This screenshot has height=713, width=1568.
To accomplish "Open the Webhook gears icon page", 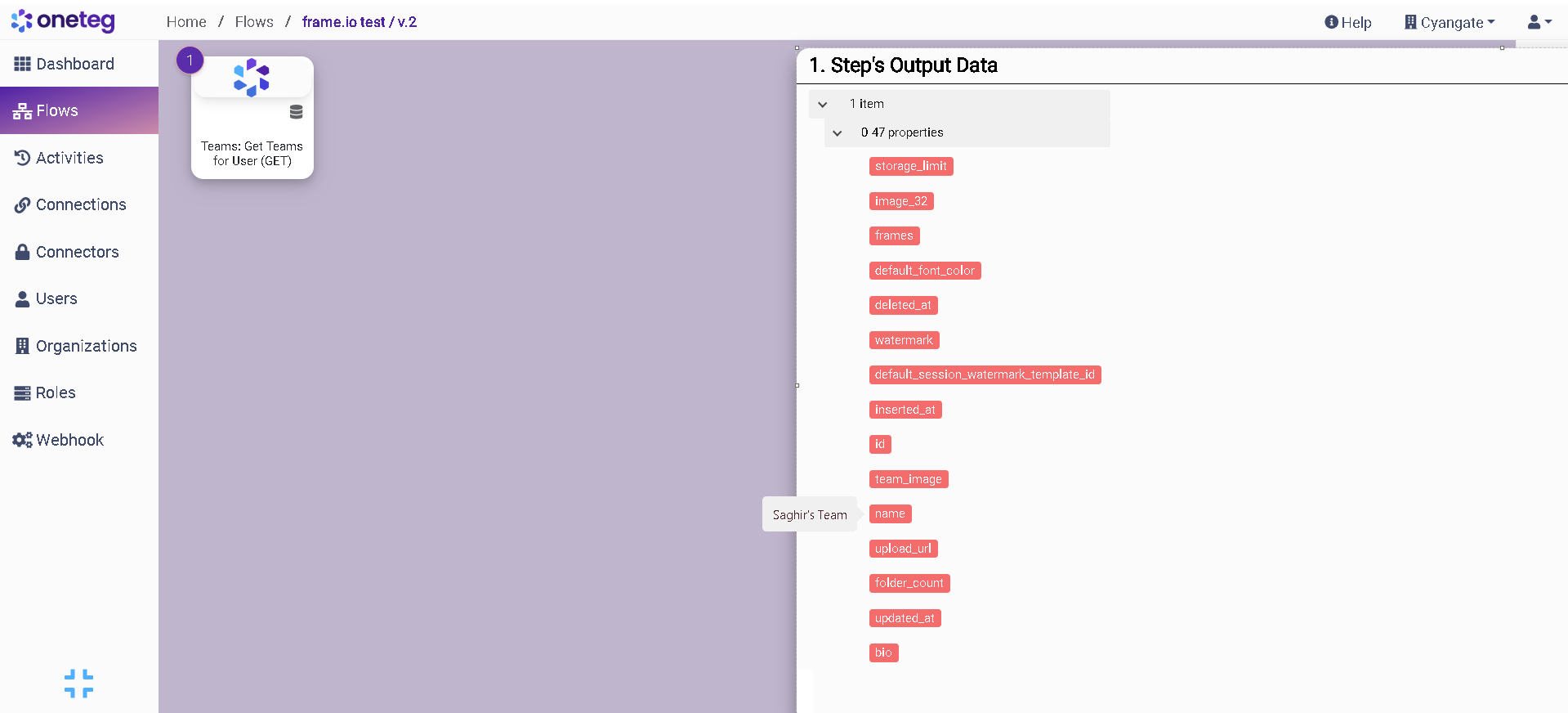I will pyautogui.click(x=22, y=440).
